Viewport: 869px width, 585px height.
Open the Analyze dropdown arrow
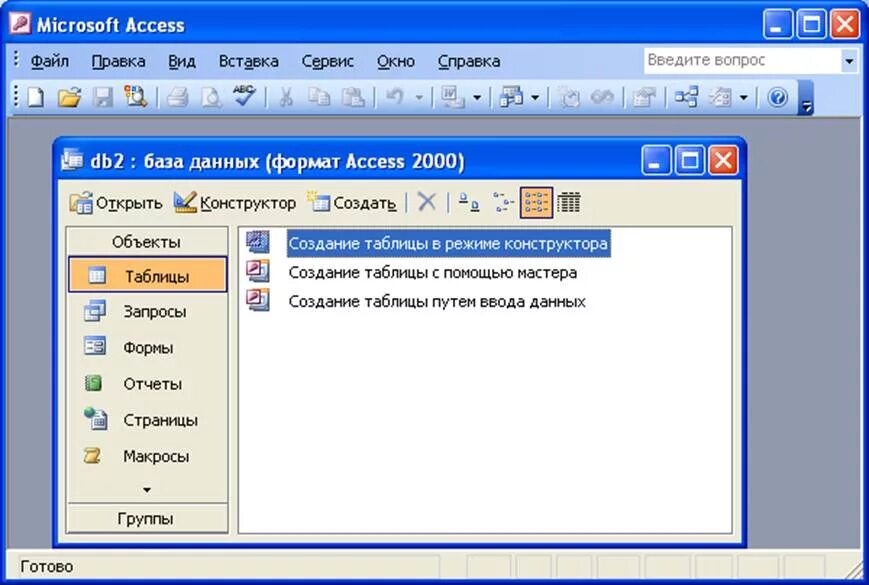(x=535, y=98)
